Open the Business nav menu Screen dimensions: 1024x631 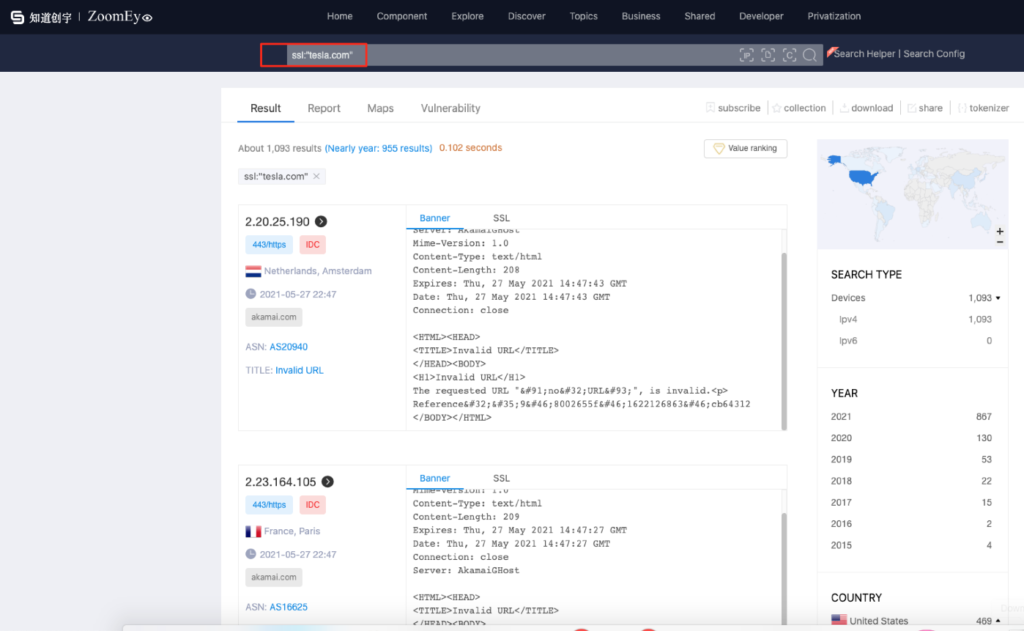641,16
